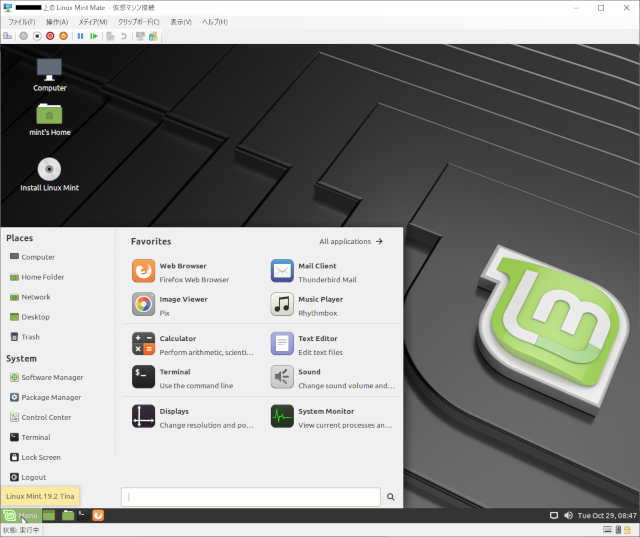Click the network display tray icon

pyautogui.click(x=554, y=515)
